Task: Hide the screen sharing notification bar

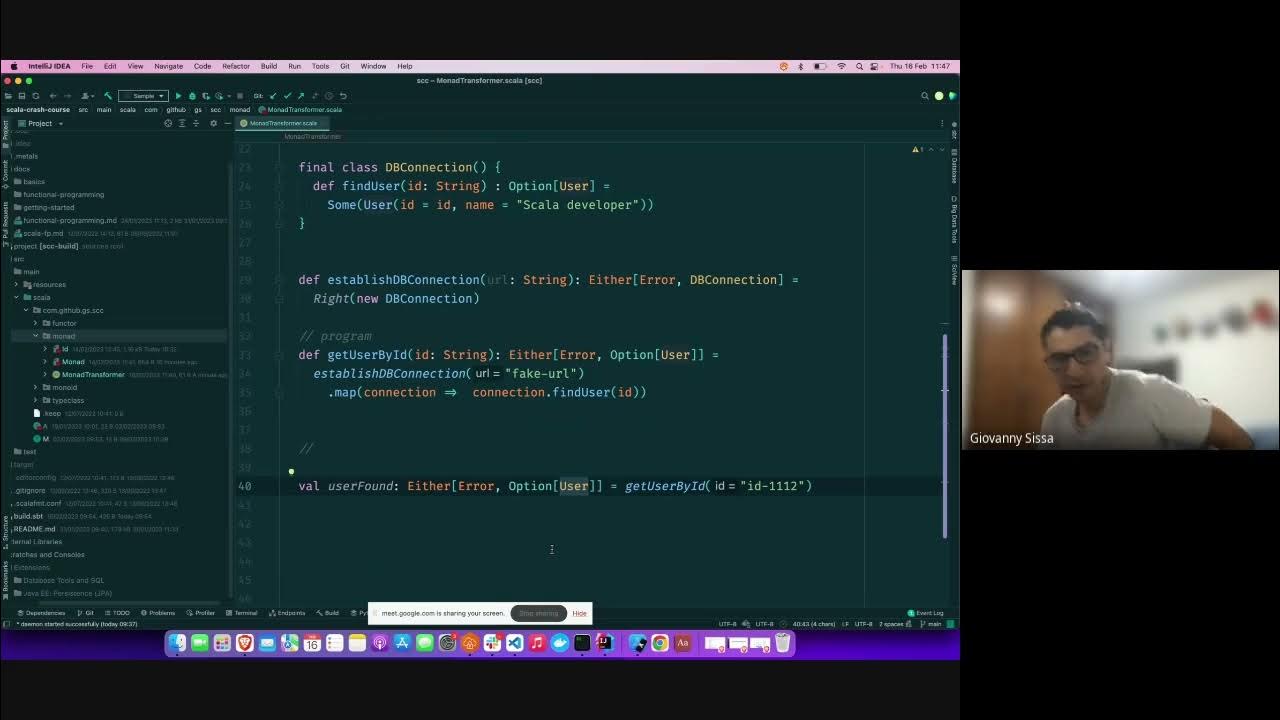Action: pos(579,613)
